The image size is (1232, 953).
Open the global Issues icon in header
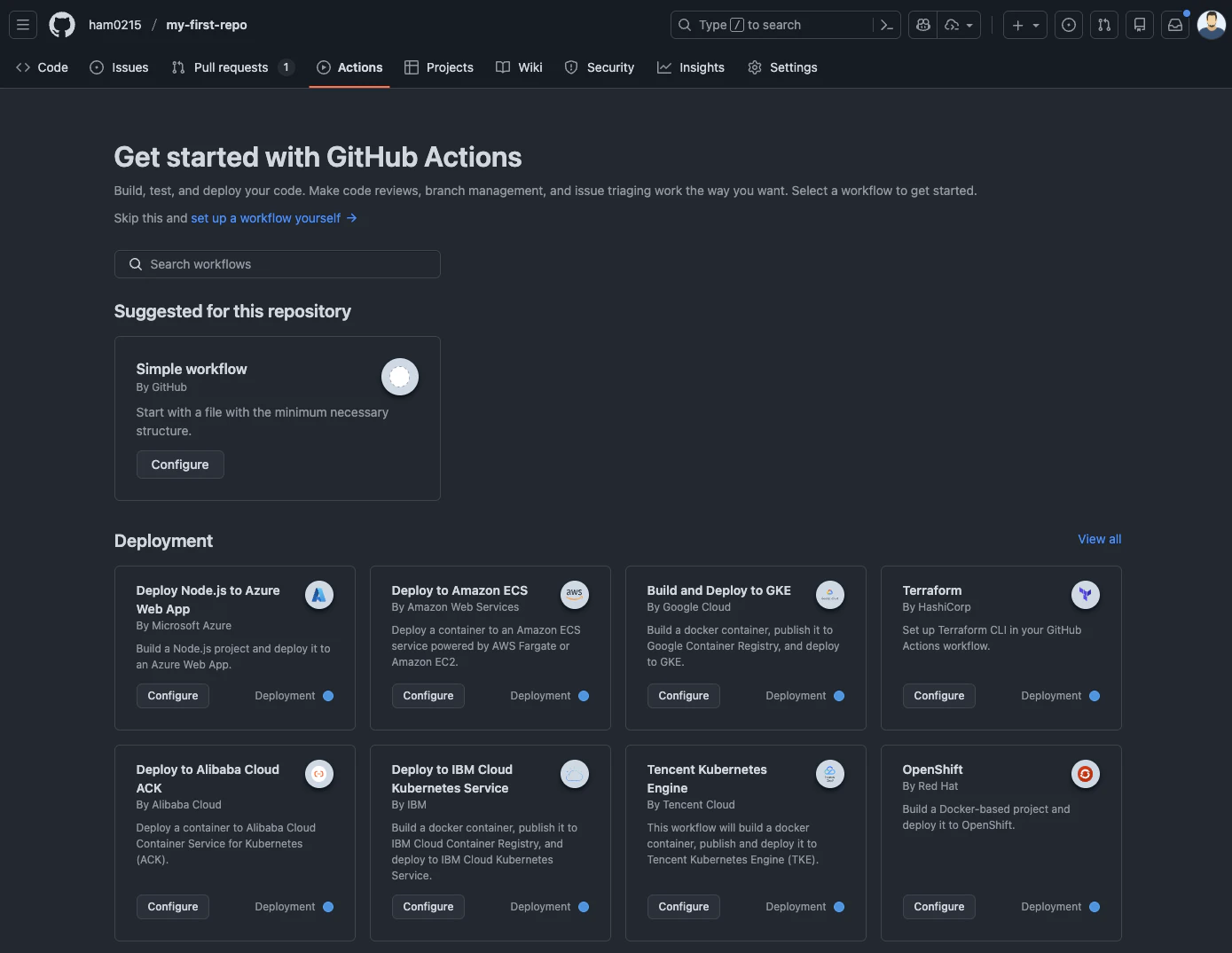pos(1069,25)
